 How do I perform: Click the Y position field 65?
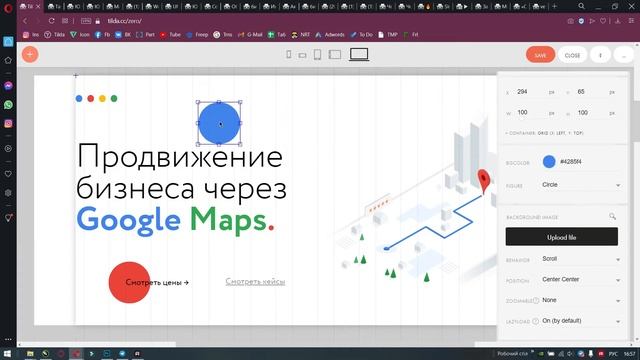click(590, 92)
